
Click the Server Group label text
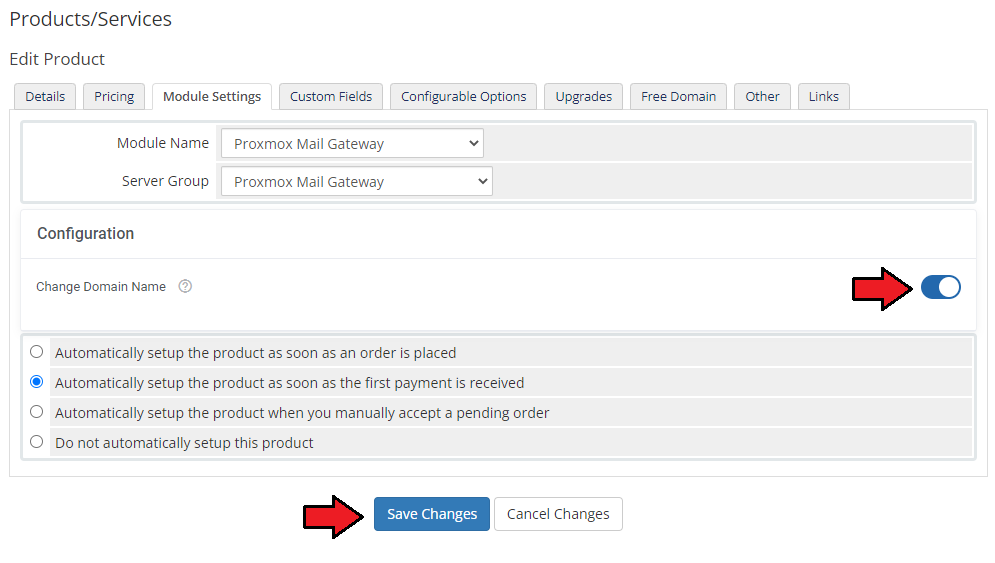tap(165, 181)
